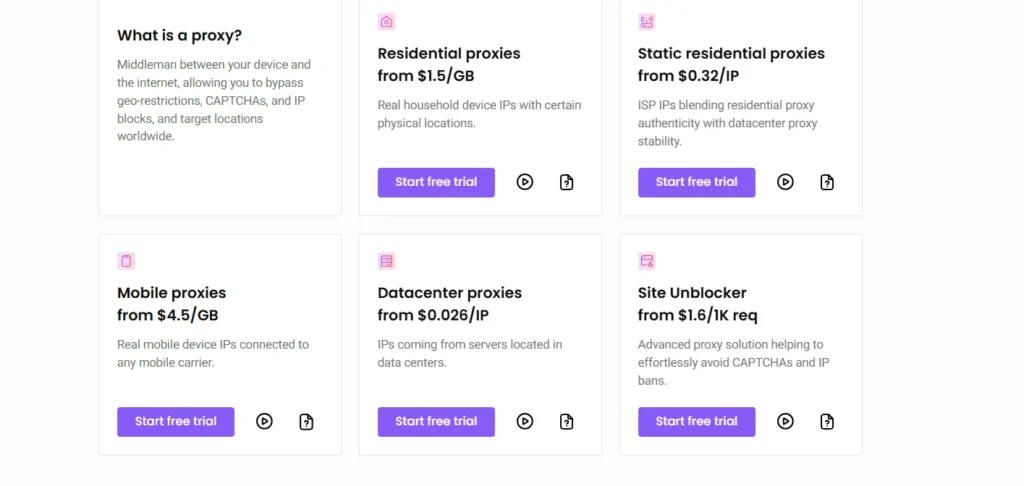Play the Static residential proxies video
This screenshot has width=1024, height=486.
click(x=786, y=182)
